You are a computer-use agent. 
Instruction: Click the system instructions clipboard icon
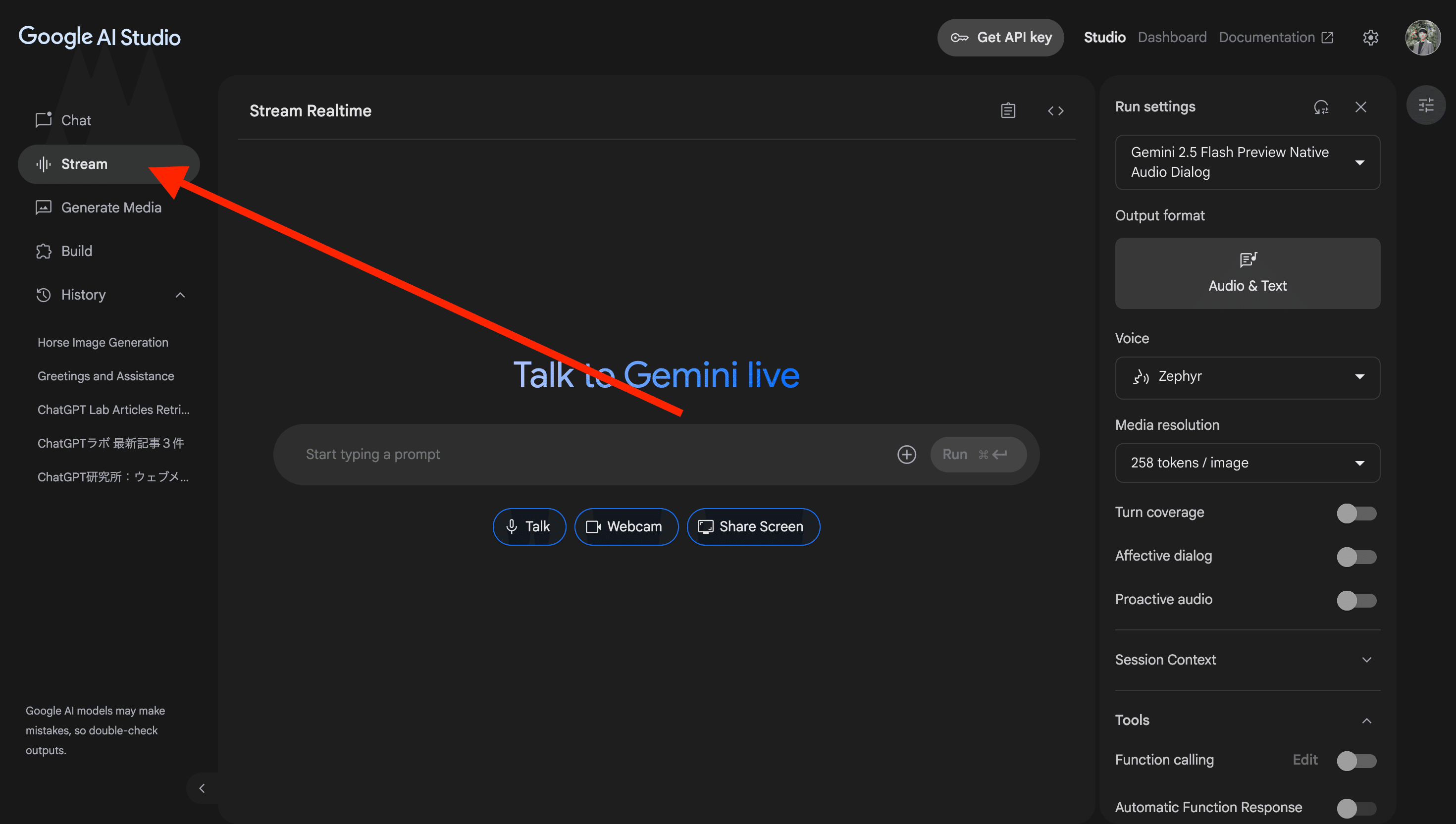[x=1008, y=110]
